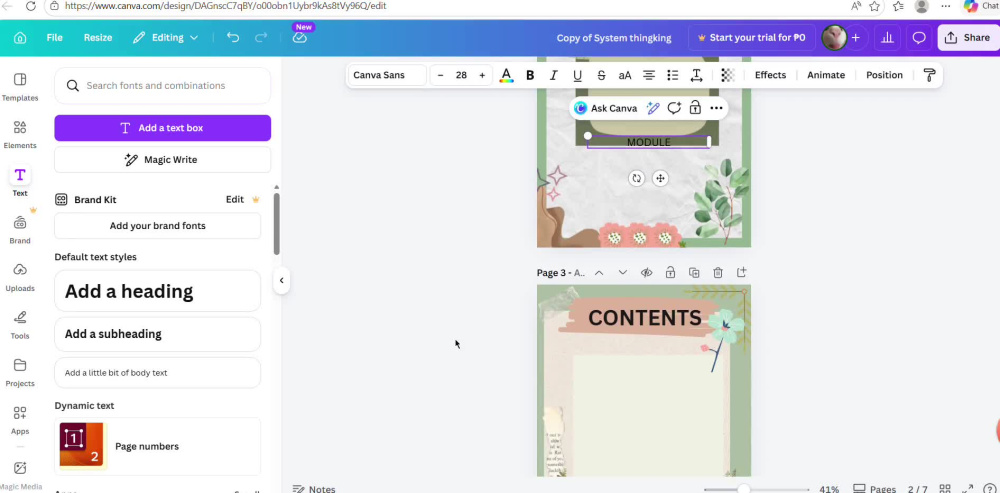
Task: Change text alignment
Action: tap(649, 75)
